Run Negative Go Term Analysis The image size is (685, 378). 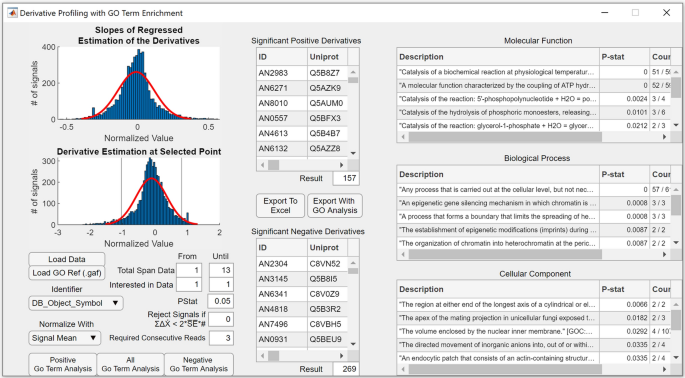point(199,364)
